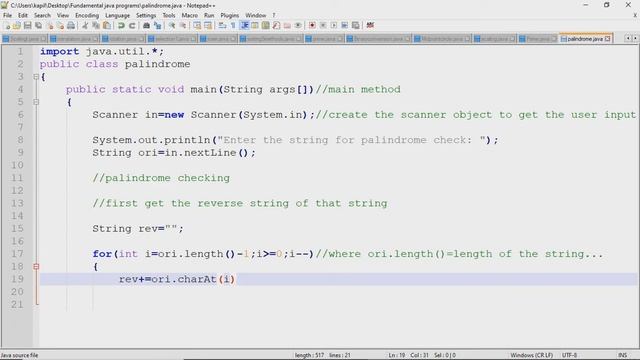Toggle synchronized vertical scrolling
Image resolution: width=640 pixels, height=360 pixels.
[197, 25]
